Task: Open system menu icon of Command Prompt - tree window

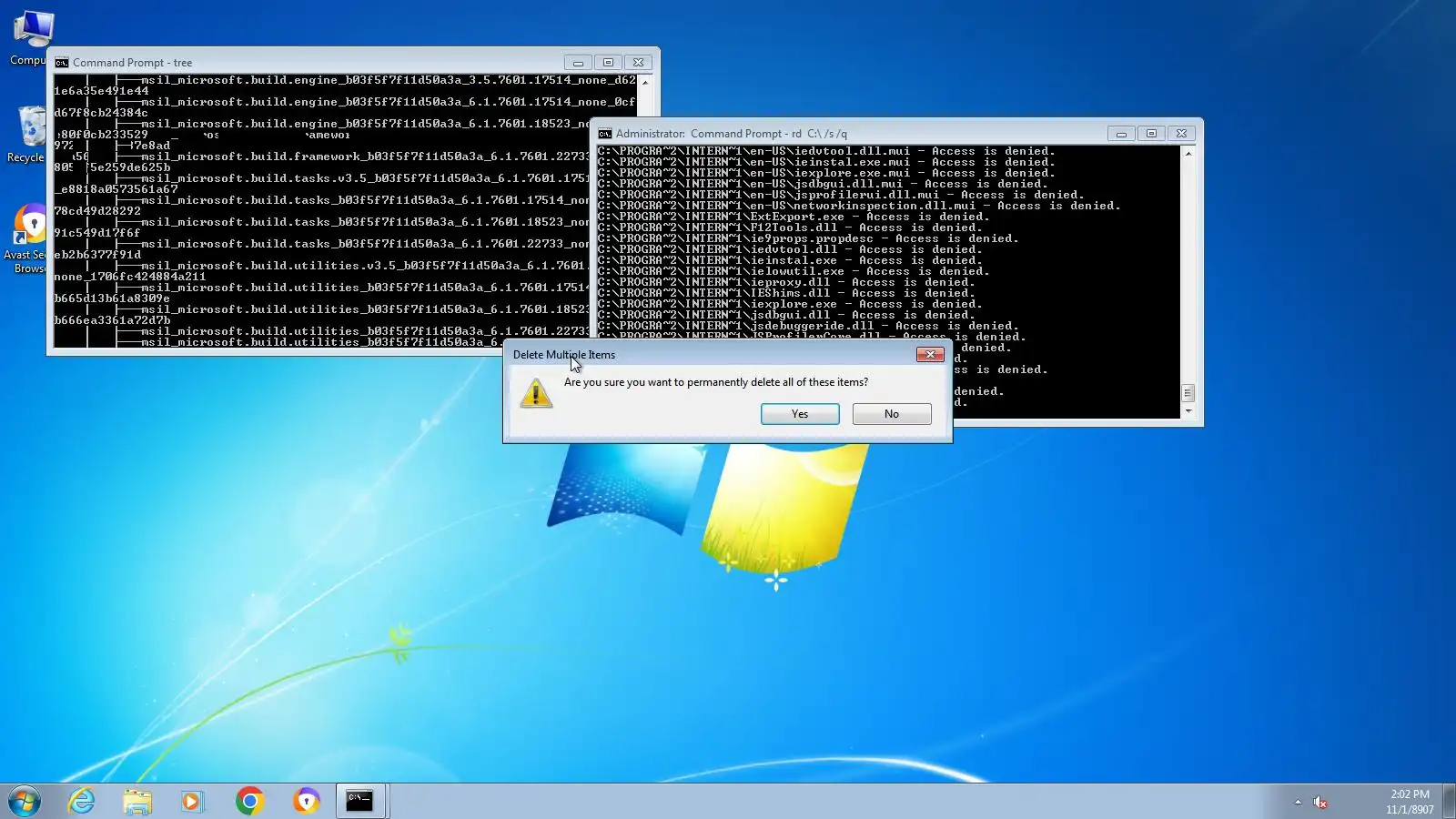Action: point(62,63)
